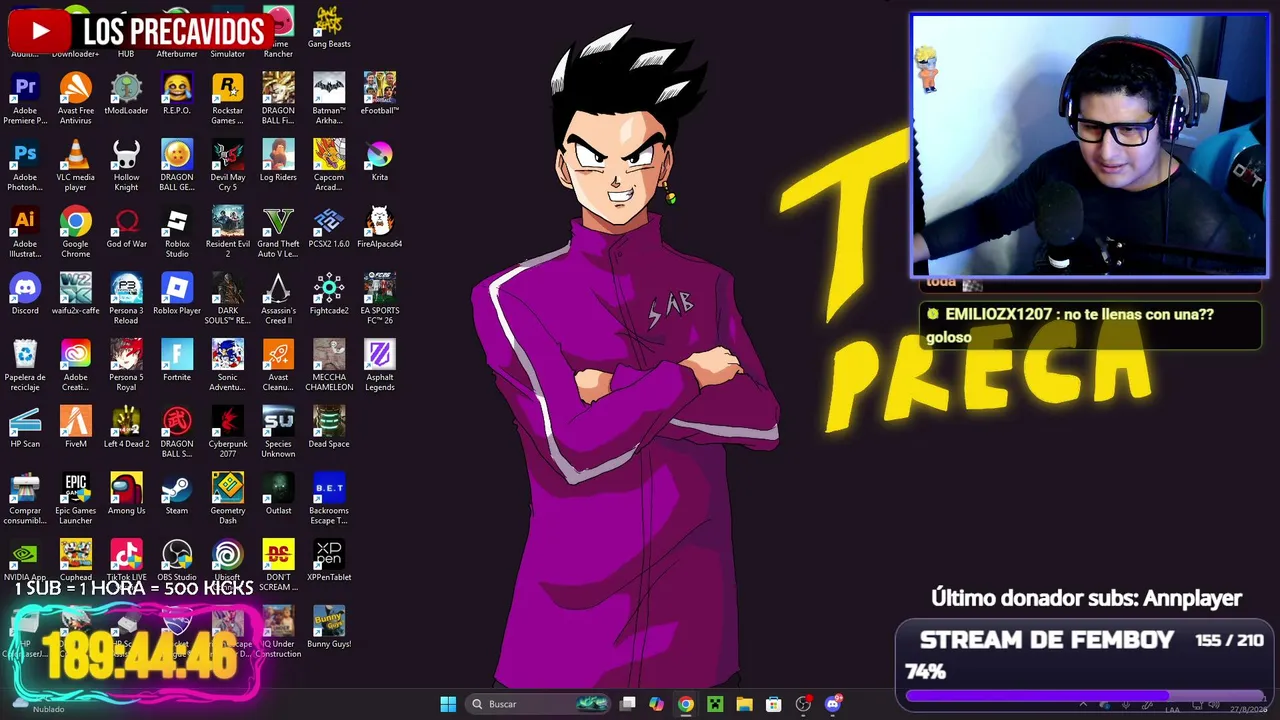Image resolution: width=1280 pixels, height=720 pixels.
Task: Select the MECCHA CHAMELEON desktop icon
Action: pyautogui.click(x=329, y=365)
